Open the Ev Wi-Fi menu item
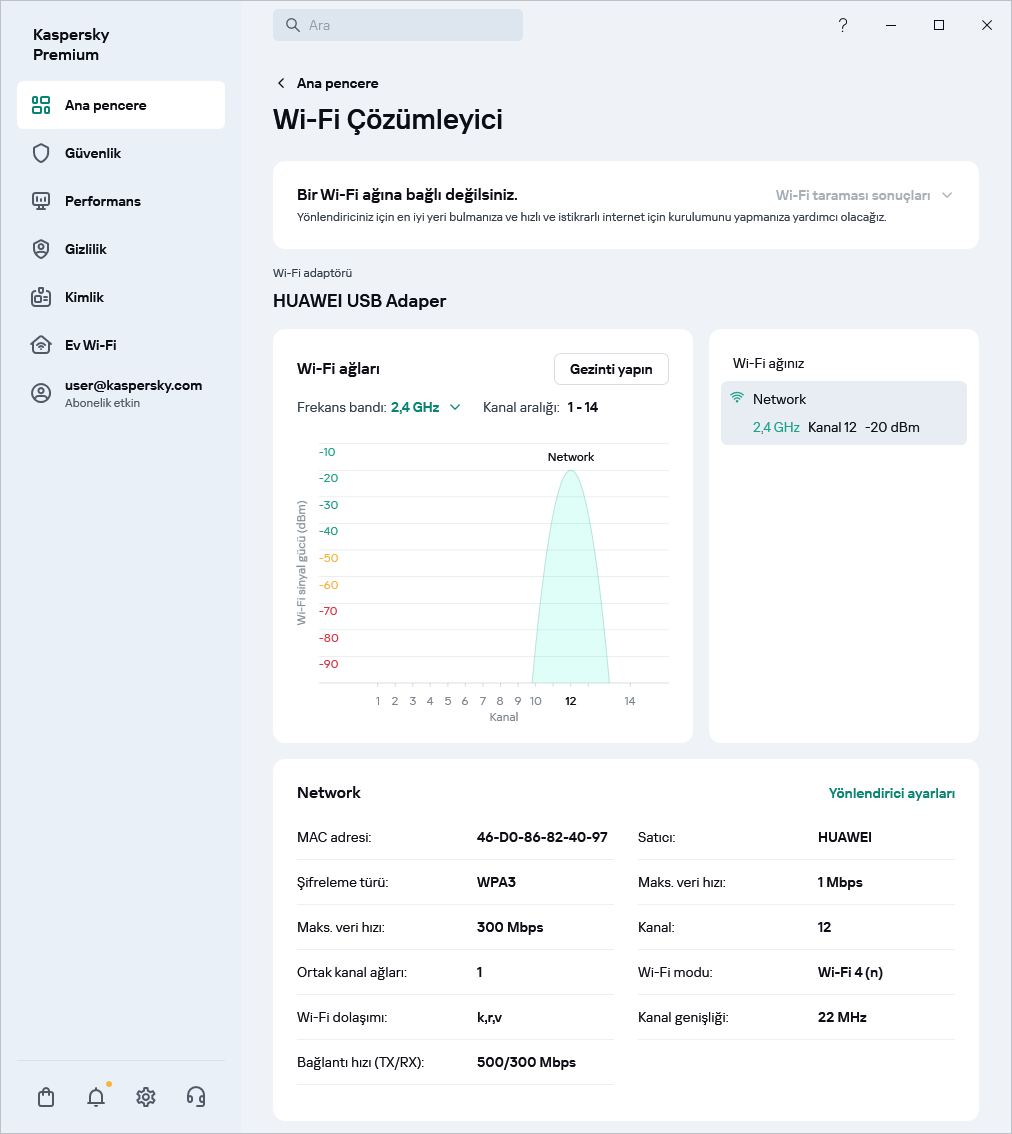 90,345
